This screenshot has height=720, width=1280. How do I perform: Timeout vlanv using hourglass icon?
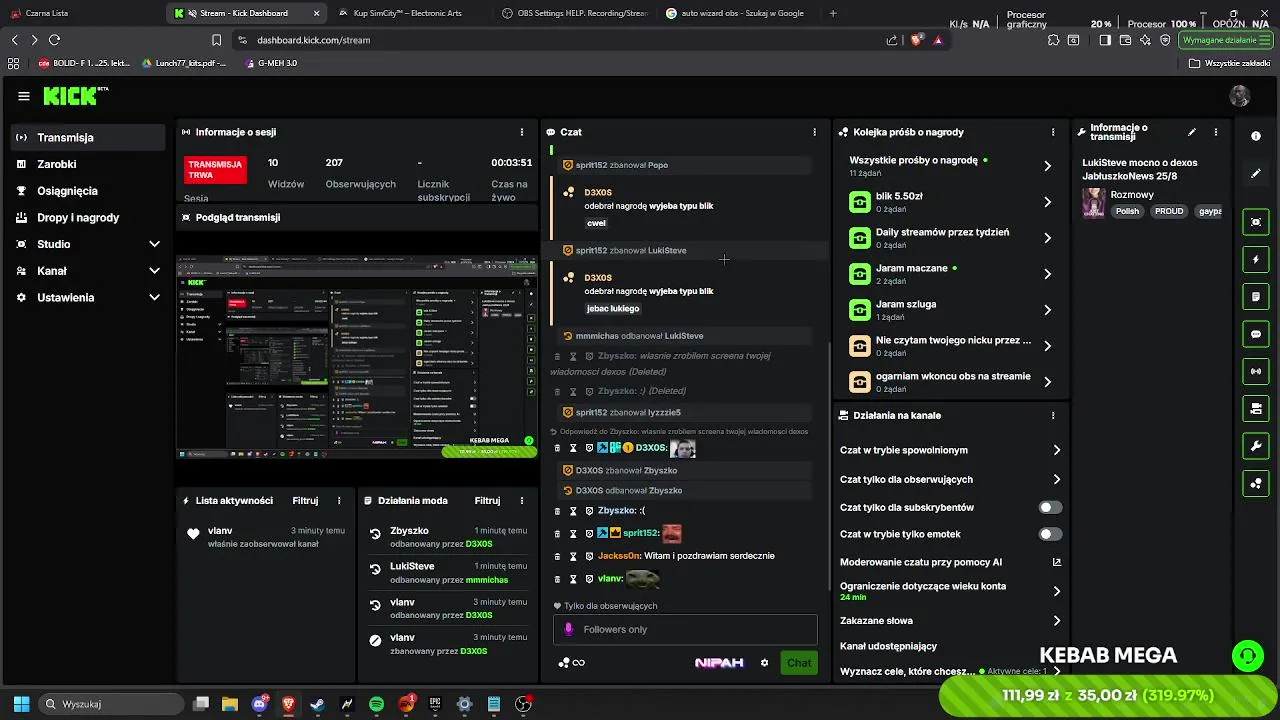[x=573, y=579]
